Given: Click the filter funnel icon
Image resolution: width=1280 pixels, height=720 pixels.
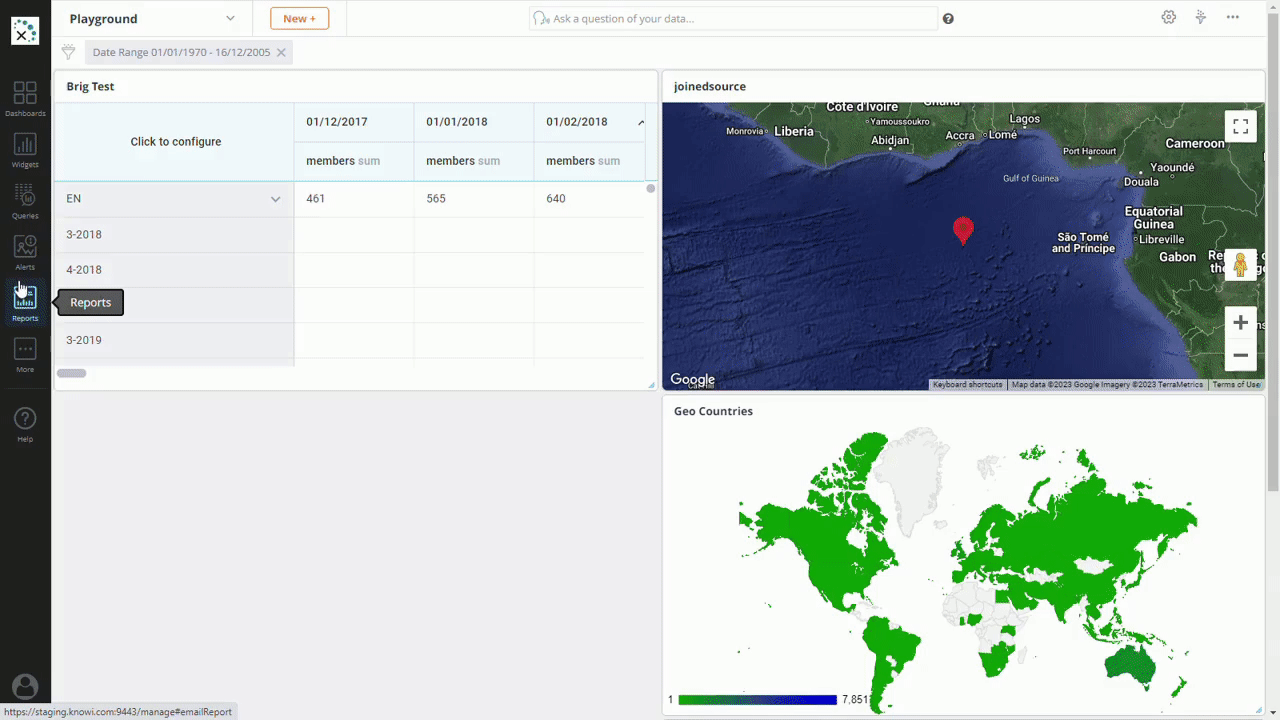Looking at the screenshot, I should [68, 52].
